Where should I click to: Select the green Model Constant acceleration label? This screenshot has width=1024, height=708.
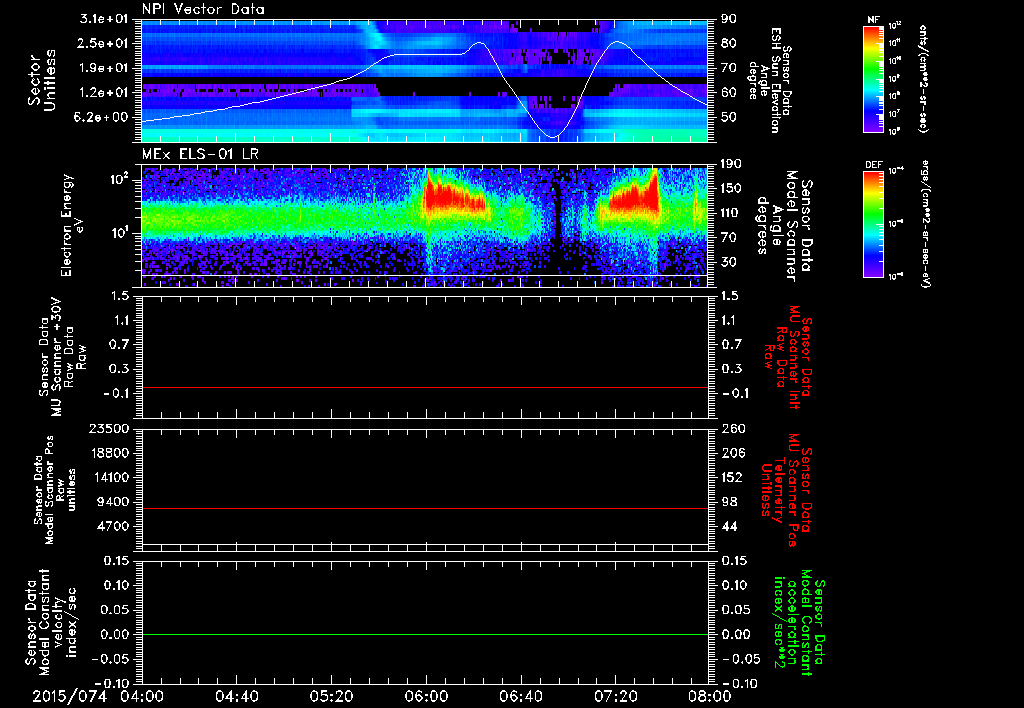pos(799,622)
